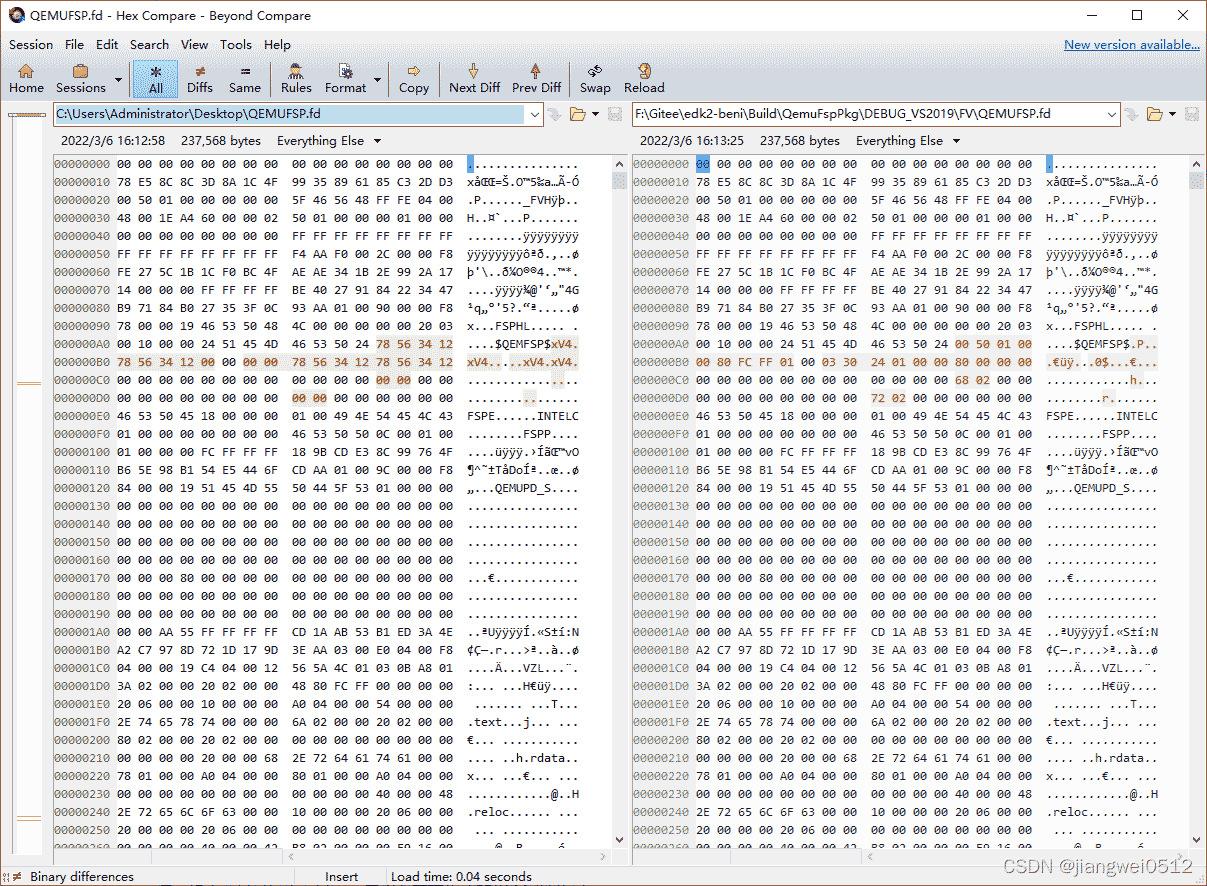Viewport: 1207px width, 886px height.
Task: Expand the right path history dropdown
Action: (x=1111, y=114)
